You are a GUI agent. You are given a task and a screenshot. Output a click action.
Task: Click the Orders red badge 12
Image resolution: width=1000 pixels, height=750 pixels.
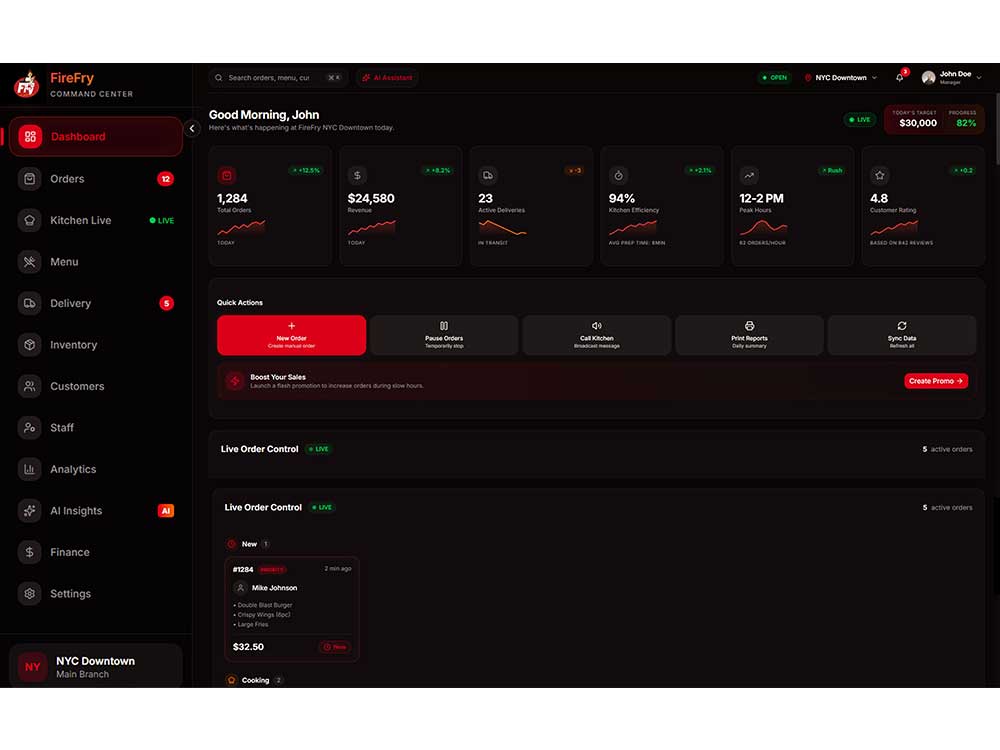click(x=166, y=179)
